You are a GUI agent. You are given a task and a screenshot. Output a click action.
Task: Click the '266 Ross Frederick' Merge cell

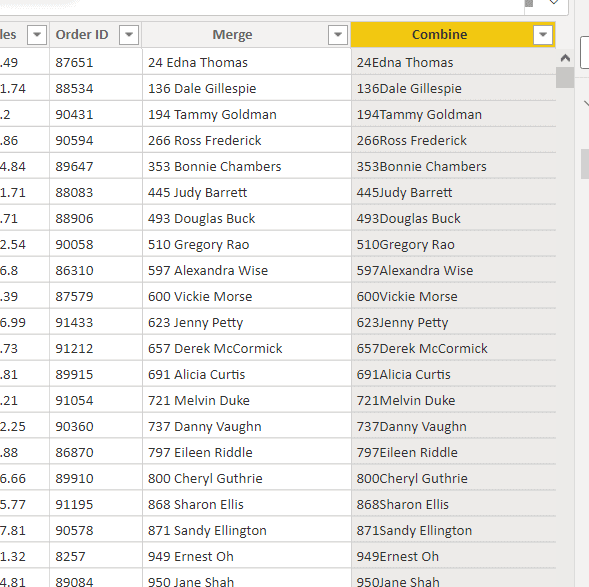click(246, 140)
